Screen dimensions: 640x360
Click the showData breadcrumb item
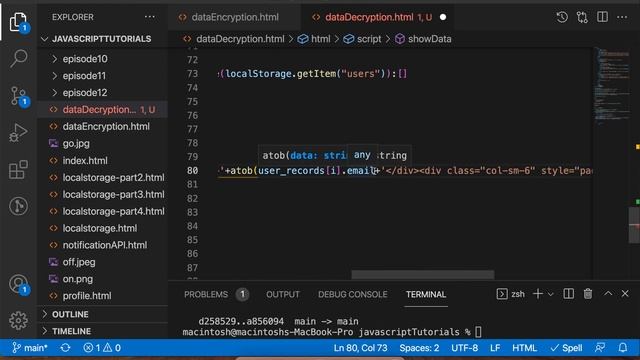coord(423,39)
